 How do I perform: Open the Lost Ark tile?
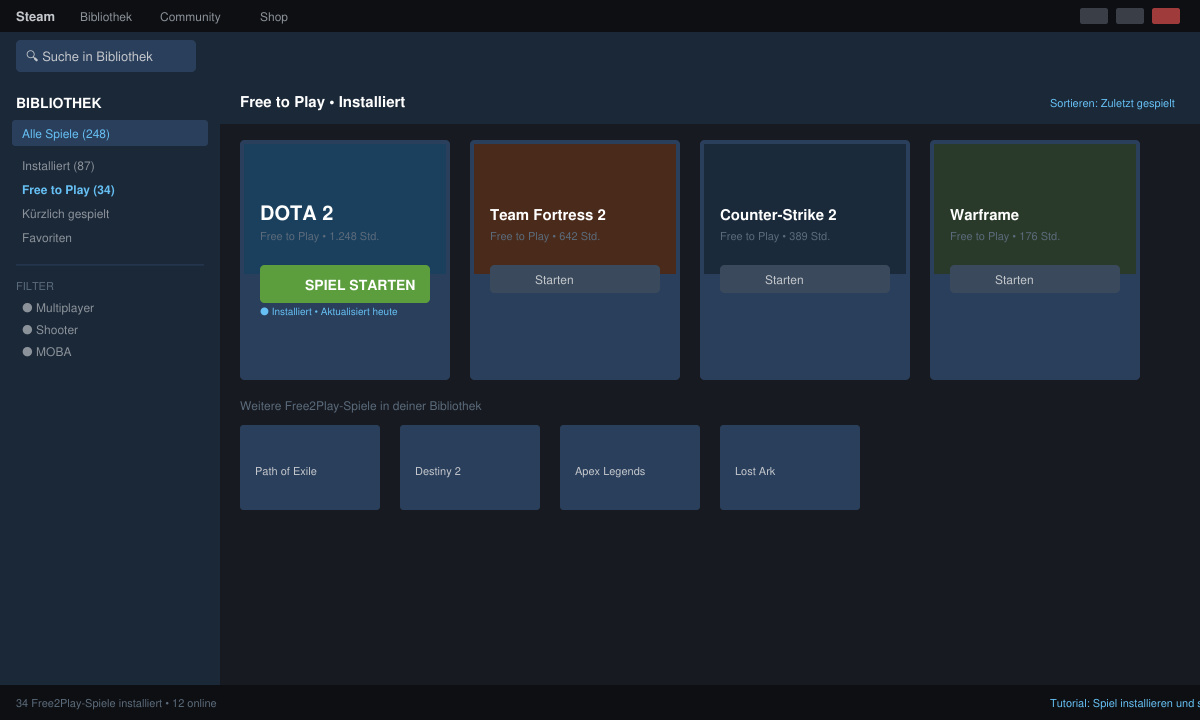[x=790, y=467]
